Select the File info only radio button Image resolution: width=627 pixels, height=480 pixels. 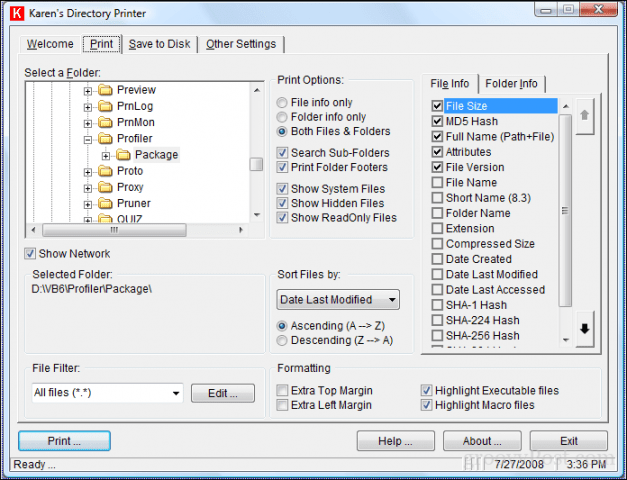(282, 103)
